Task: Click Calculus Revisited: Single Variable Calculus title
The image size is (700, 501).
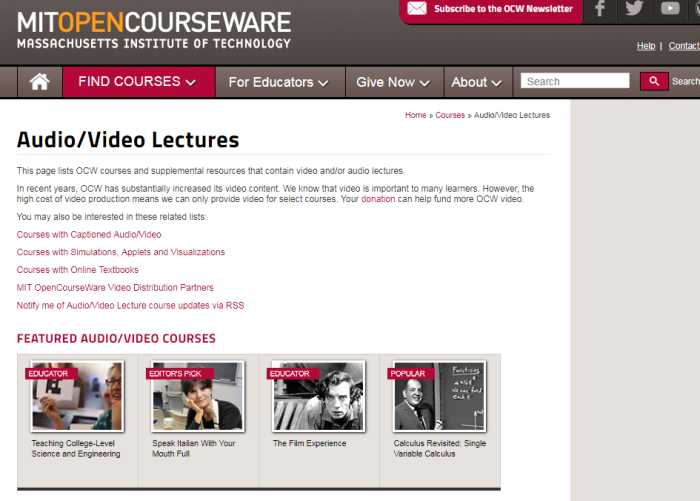Action: (x=440, y=448)
